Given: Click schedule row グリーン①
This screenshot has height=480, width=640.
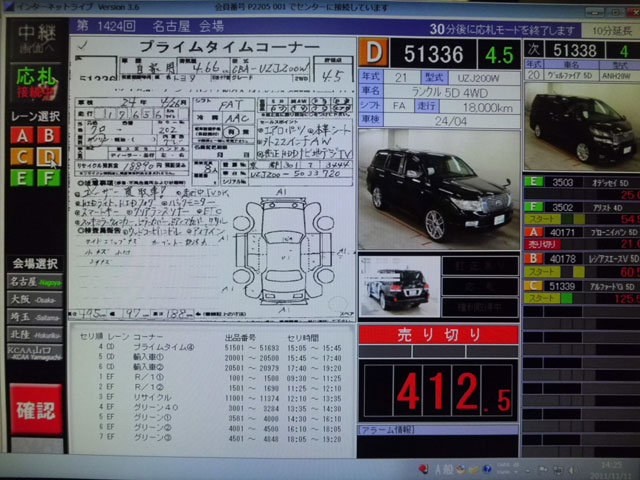Looking at the screenshot, I should pyautogui.click(x=211, y=418).
